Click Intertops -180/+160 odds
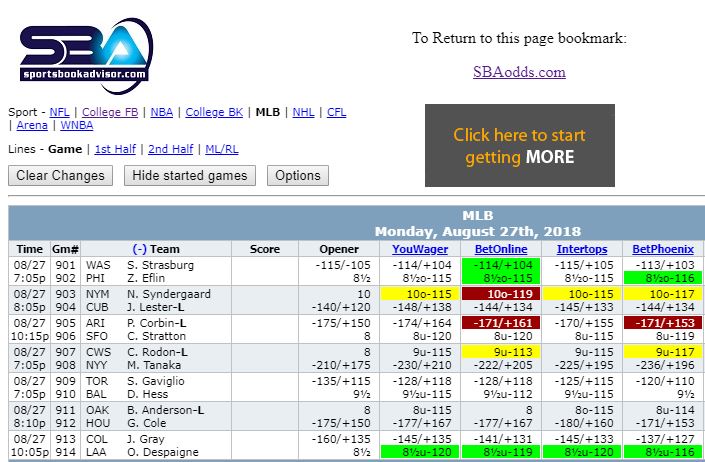 coord(584,423)
